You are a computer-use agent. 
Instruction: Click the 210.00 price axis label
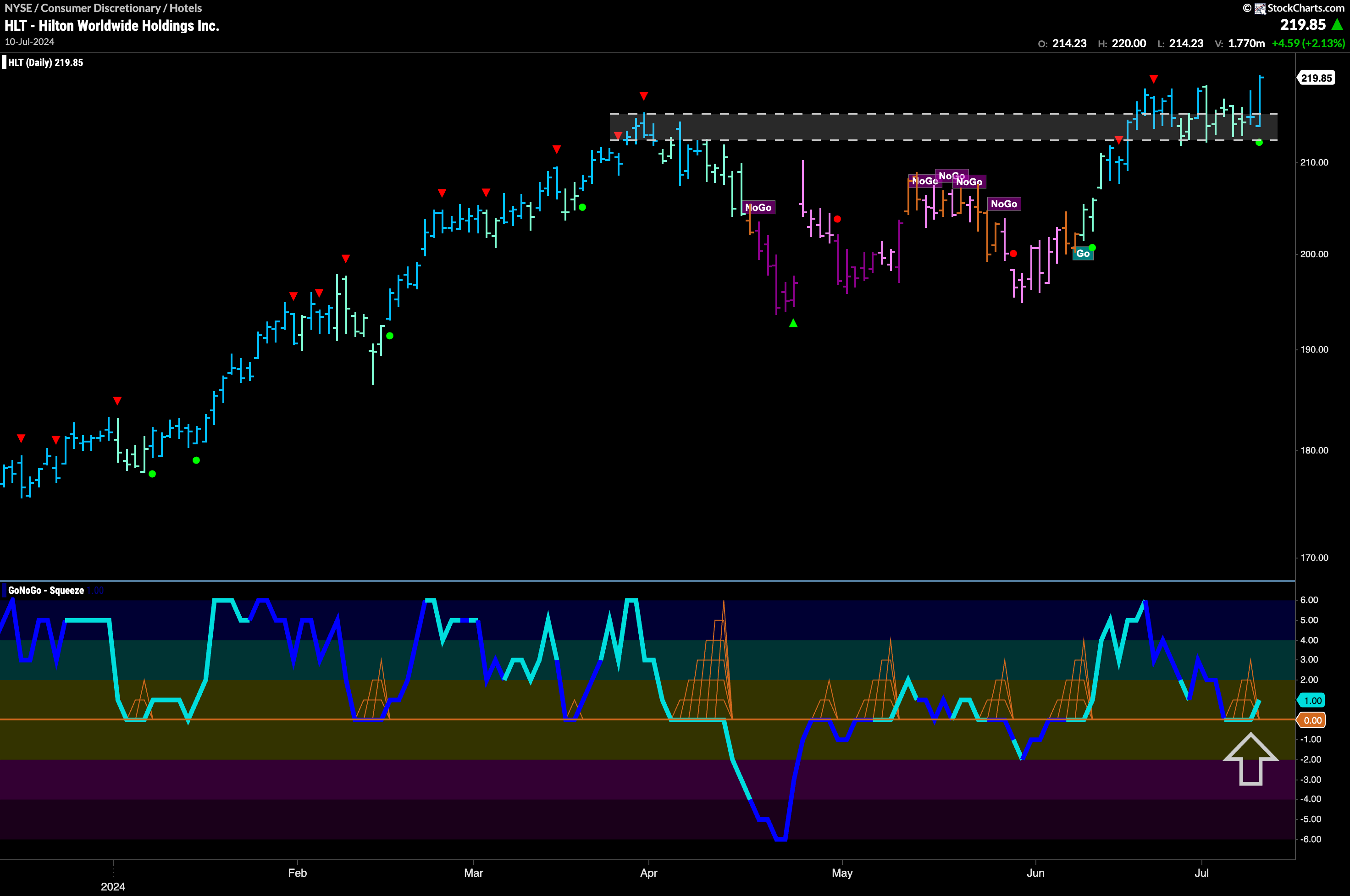[x=1314, y=162]
